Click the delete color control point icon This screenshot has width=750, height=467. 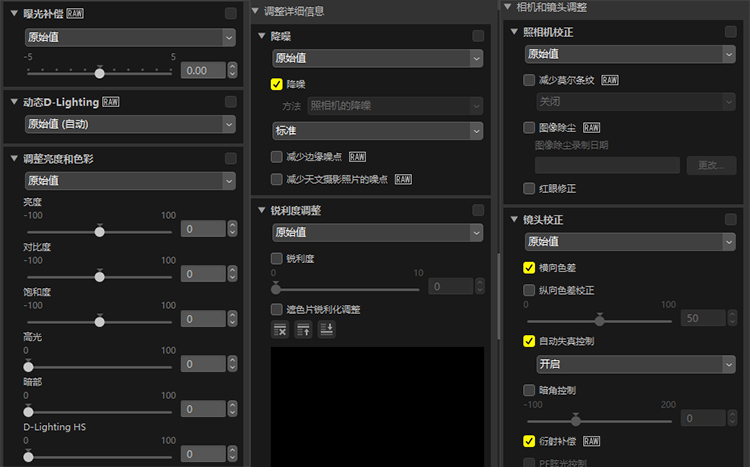[280, 330]
